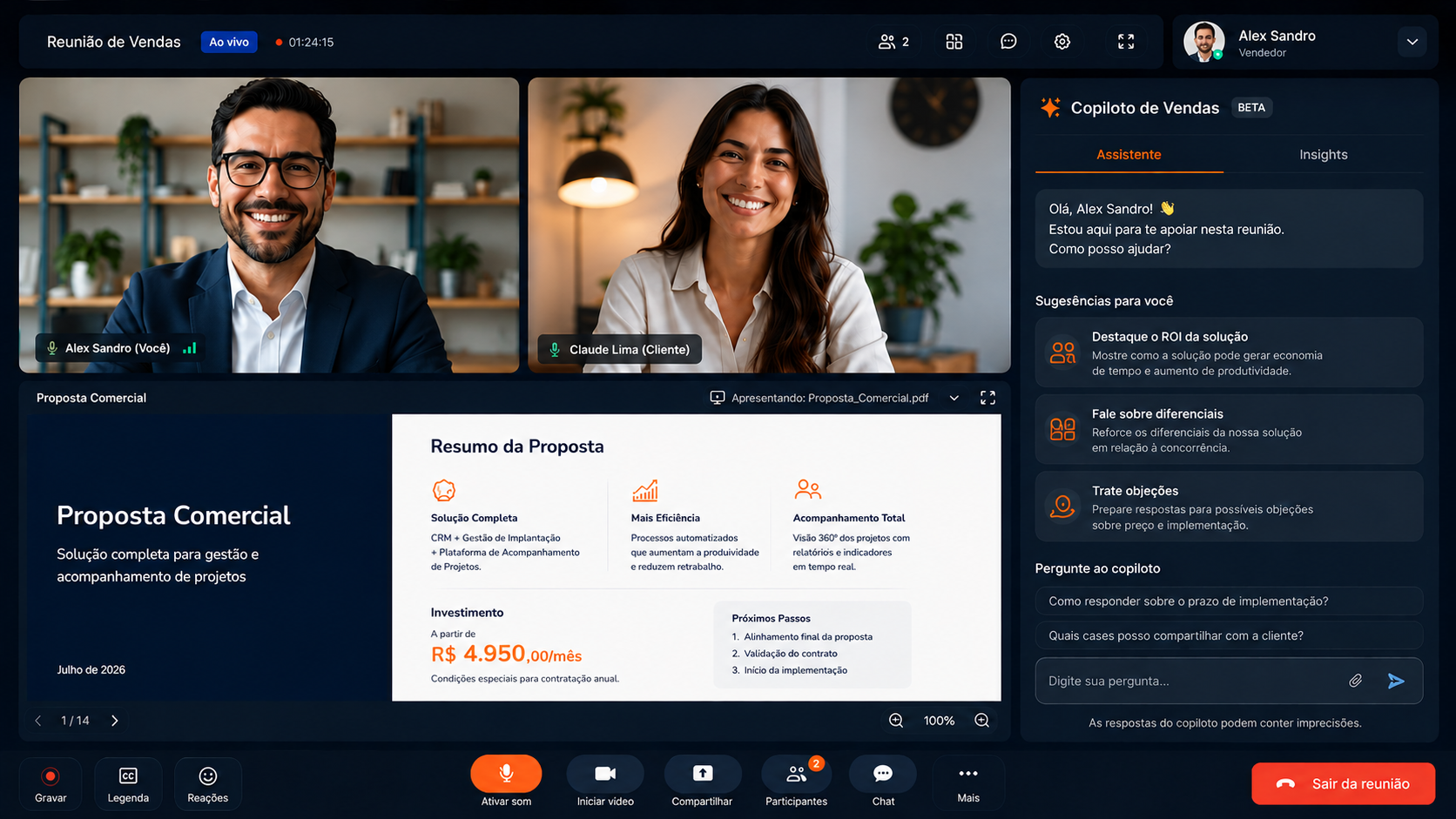Select the Fale sobre diferenciais suggestion
The image size is (1456, 819).
pyautogui.click(x=1229, y=430)
